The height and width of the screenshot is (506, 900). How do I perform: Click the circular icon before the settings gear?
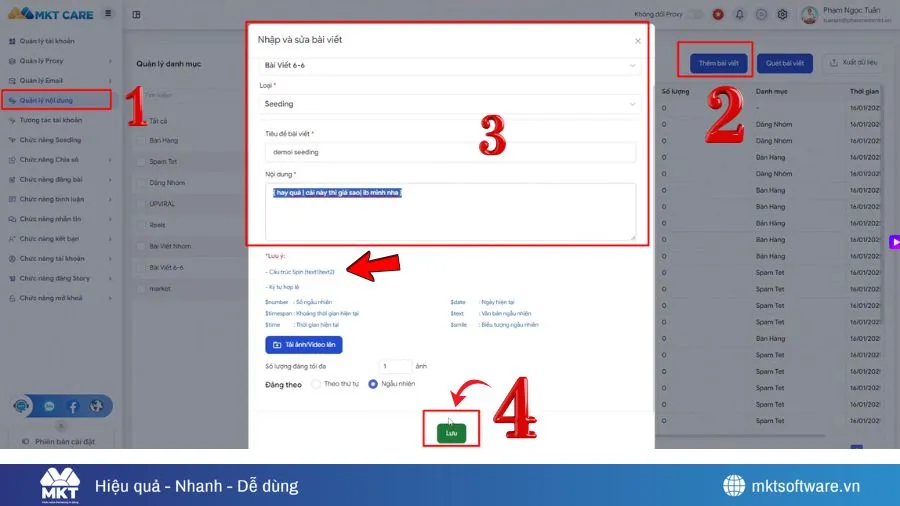[761, 14]
